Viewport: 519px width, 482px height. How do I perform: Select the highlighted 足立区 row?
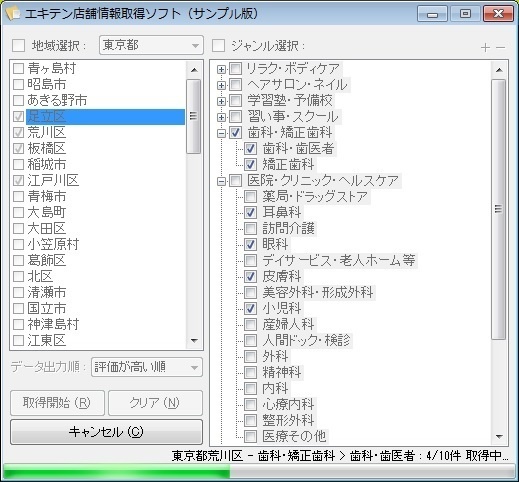point(105,117)
